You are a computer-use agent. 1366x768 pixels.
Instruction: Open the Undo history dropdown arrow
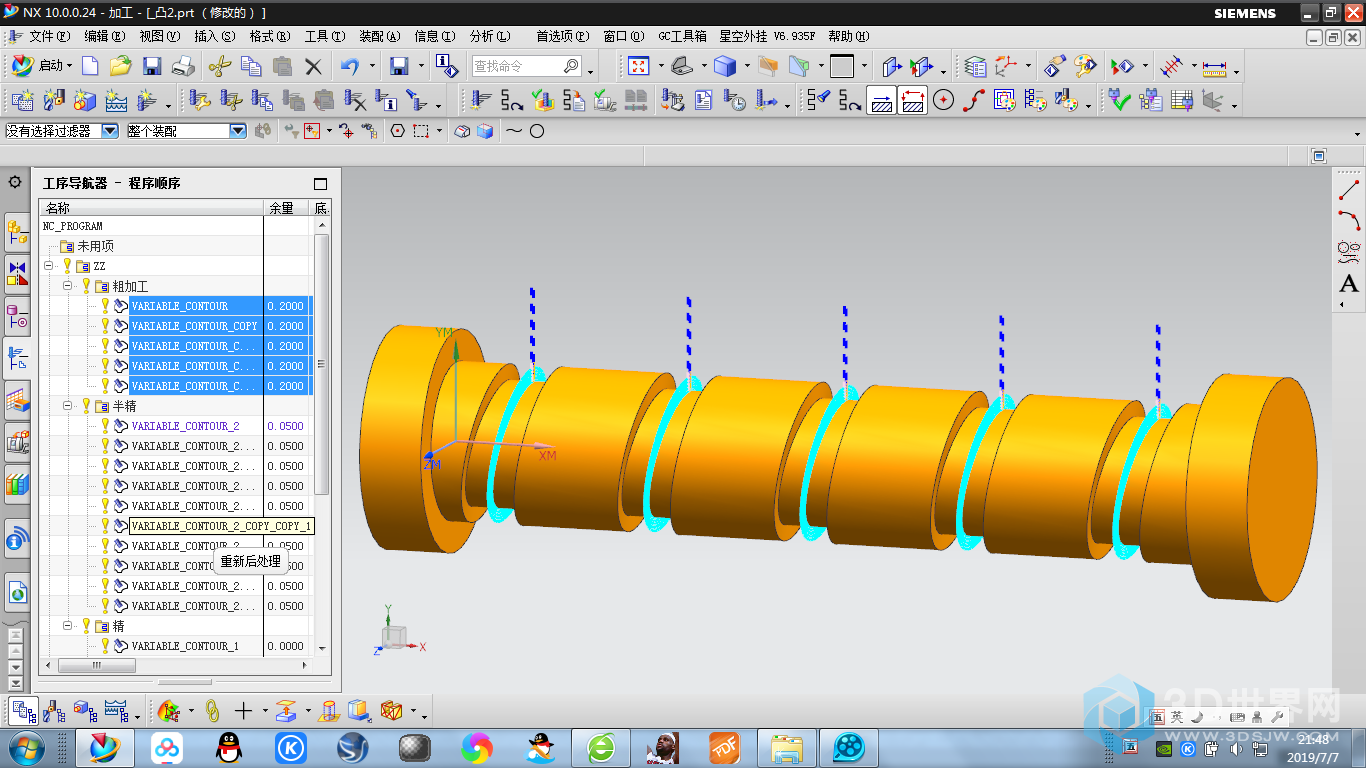click(372, 66)
